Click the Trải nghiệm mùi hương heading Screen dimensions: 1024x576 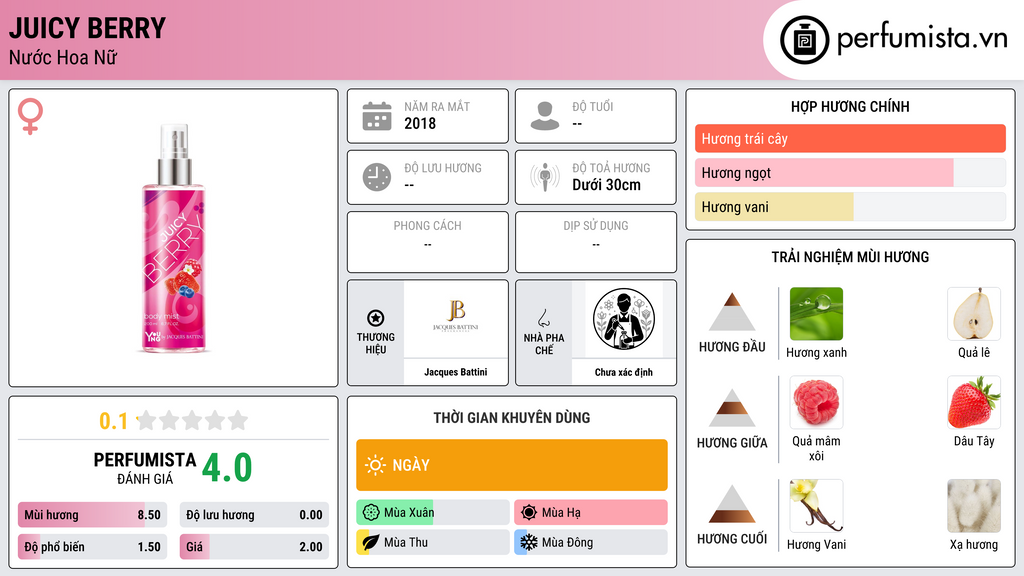tap(850, 257)
